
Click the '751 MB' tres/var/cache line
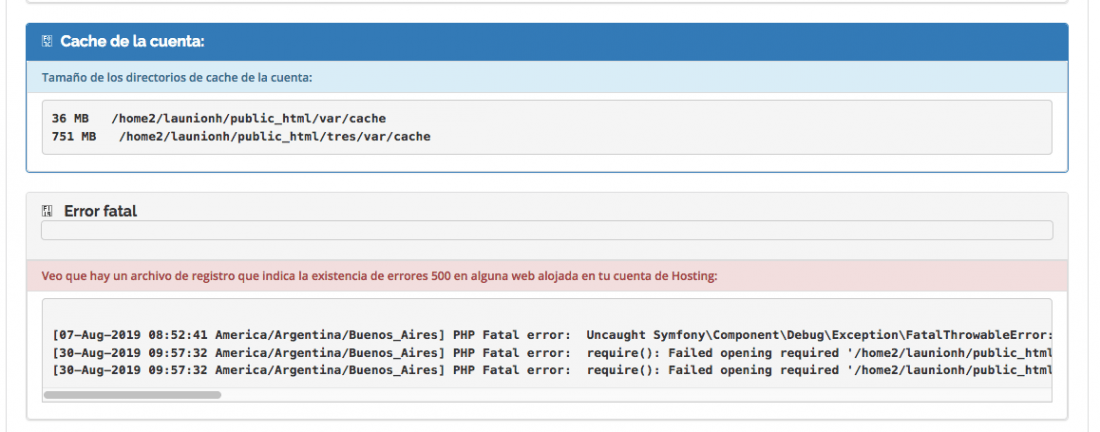click(241, 137)
